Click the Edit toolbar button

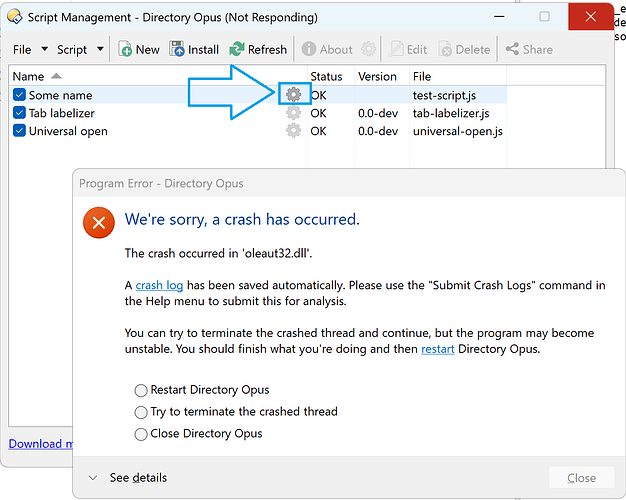[408, 50]
